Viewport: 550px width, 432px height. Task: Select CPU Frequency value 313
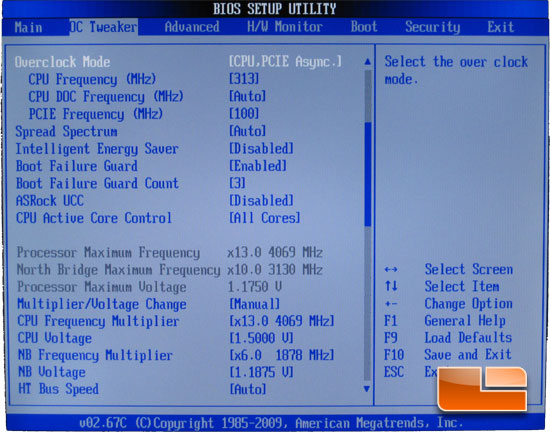[244, 79]
